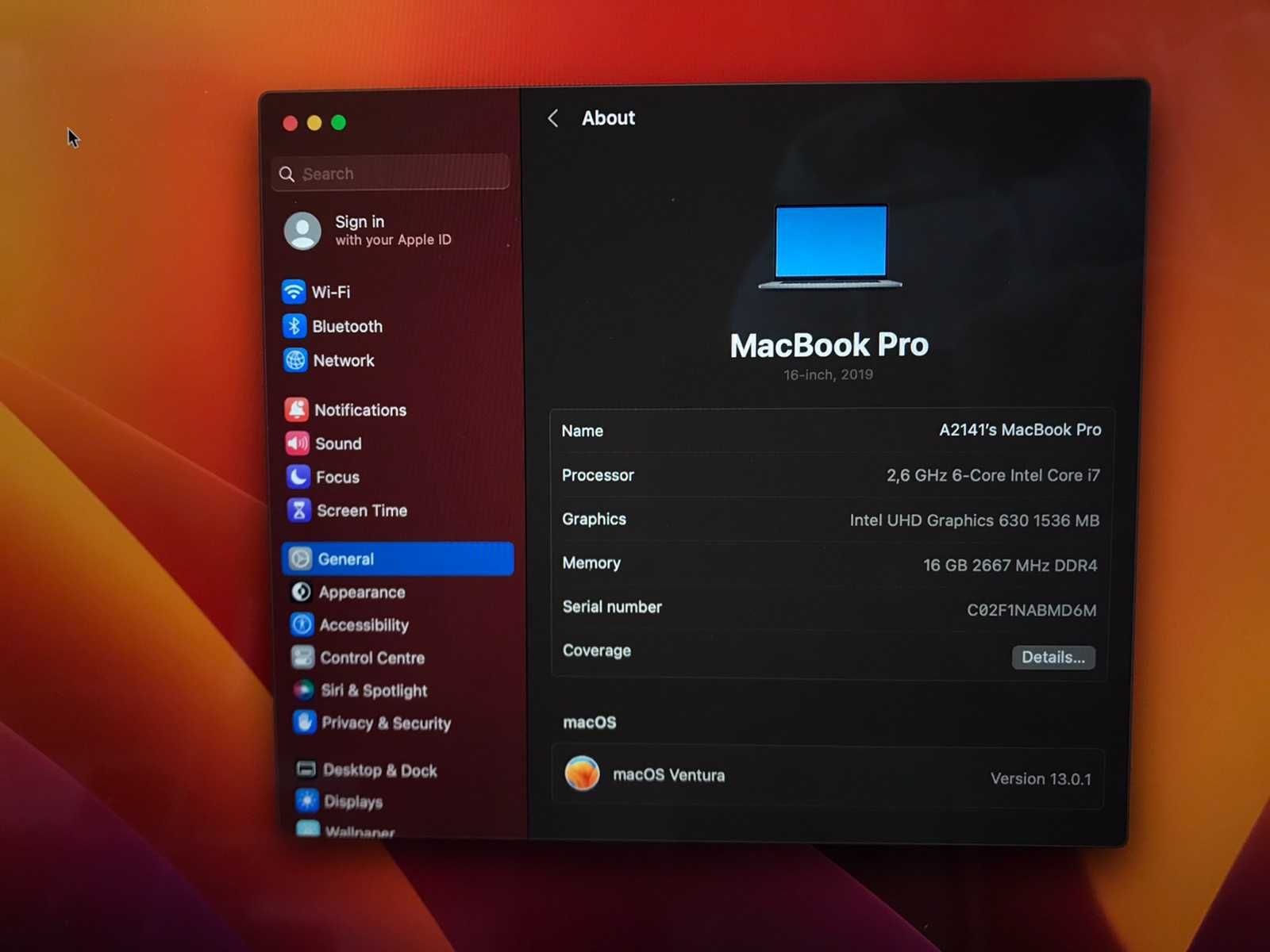1270x952 pixels.
Task: Click the Focus moon icon
Action: [x=298, y=477]
